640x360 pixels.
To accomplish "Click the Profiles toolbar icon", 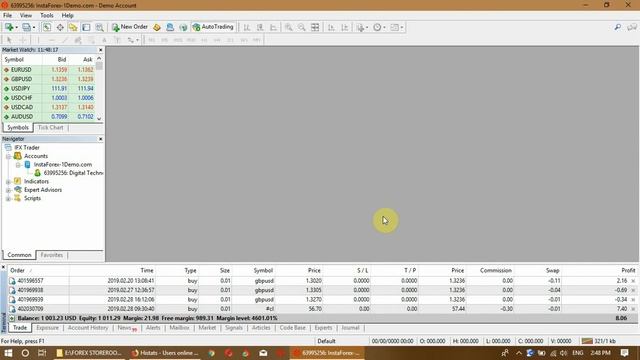I will (26, 27).
